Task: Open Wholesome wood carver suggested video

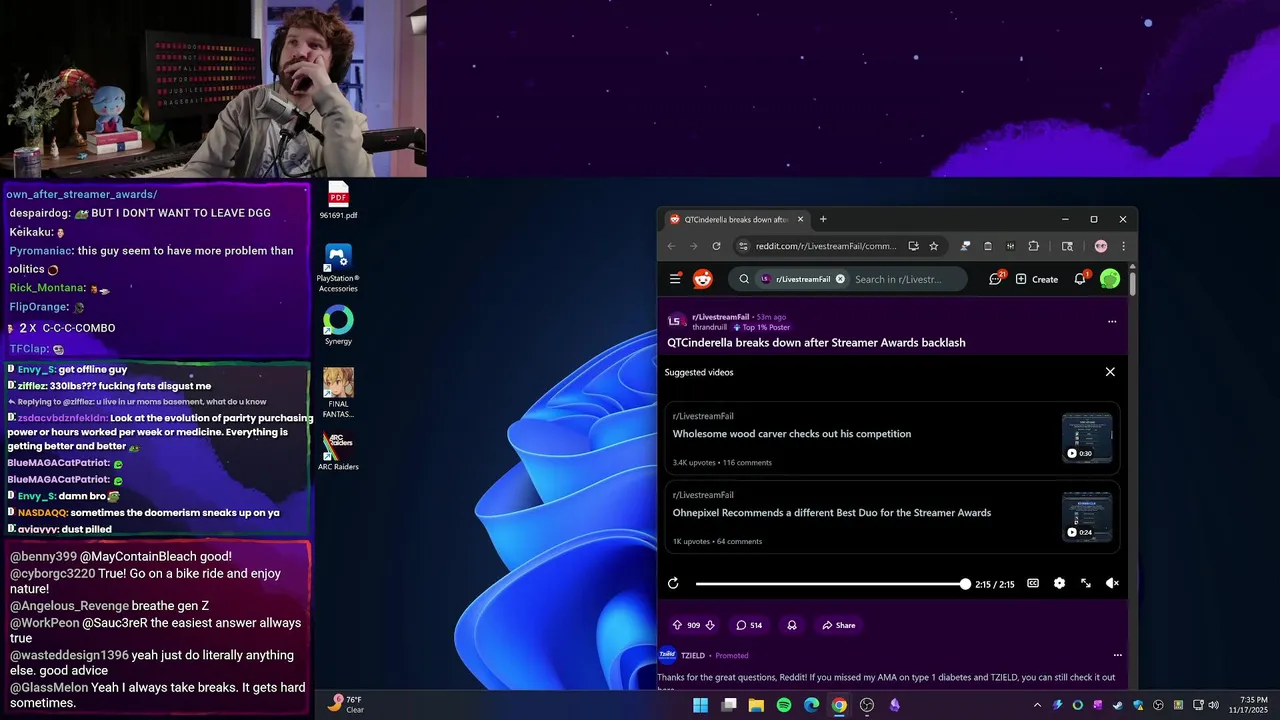Action: point(891,439)
